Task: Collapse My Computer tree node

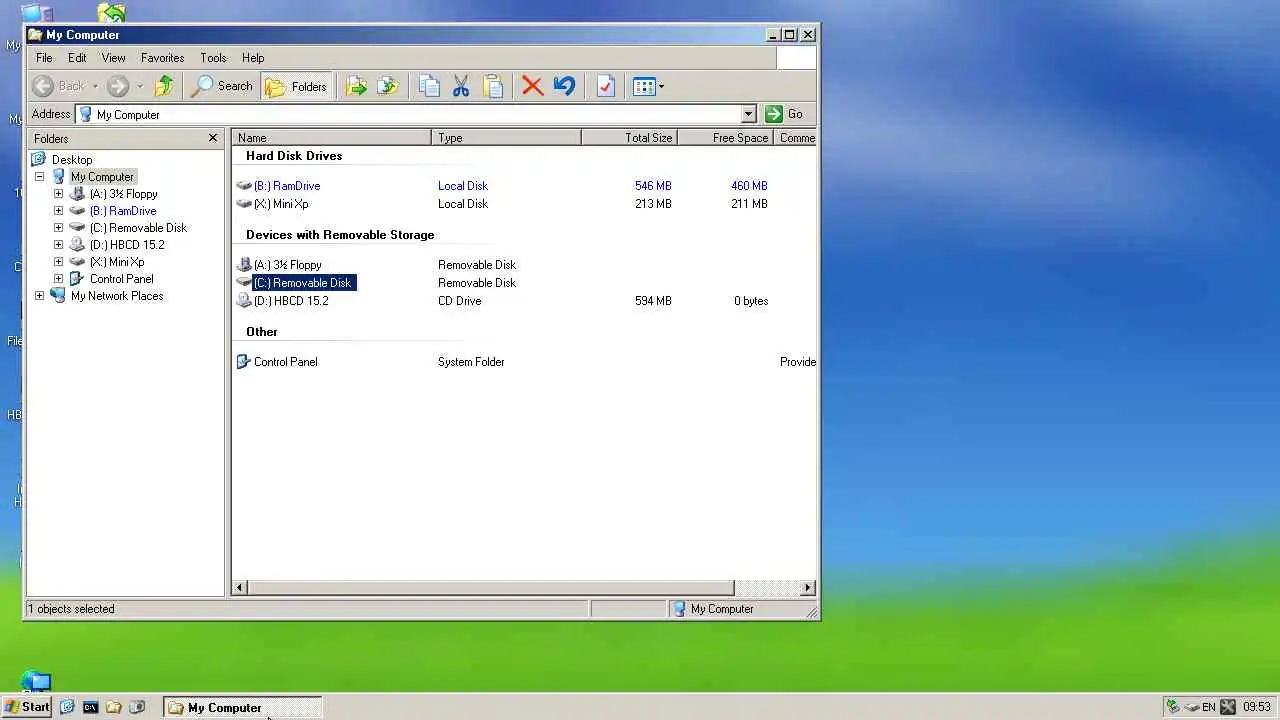Action: pyautogui.click(x=40, y=177)
